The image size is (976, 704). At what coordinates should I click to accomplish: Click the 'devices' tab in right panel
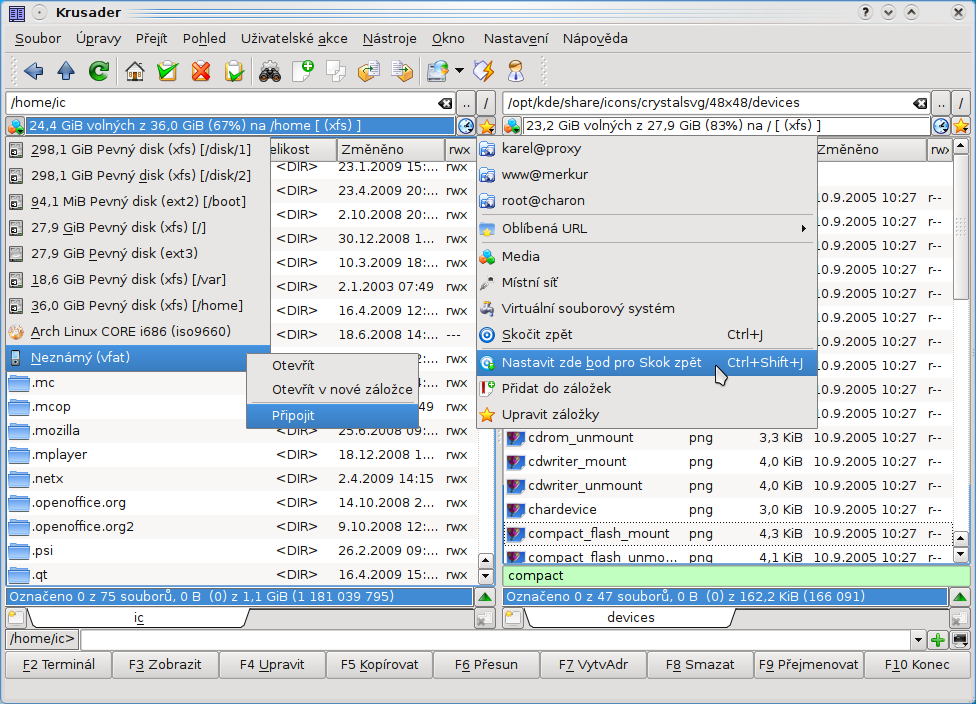631,617
